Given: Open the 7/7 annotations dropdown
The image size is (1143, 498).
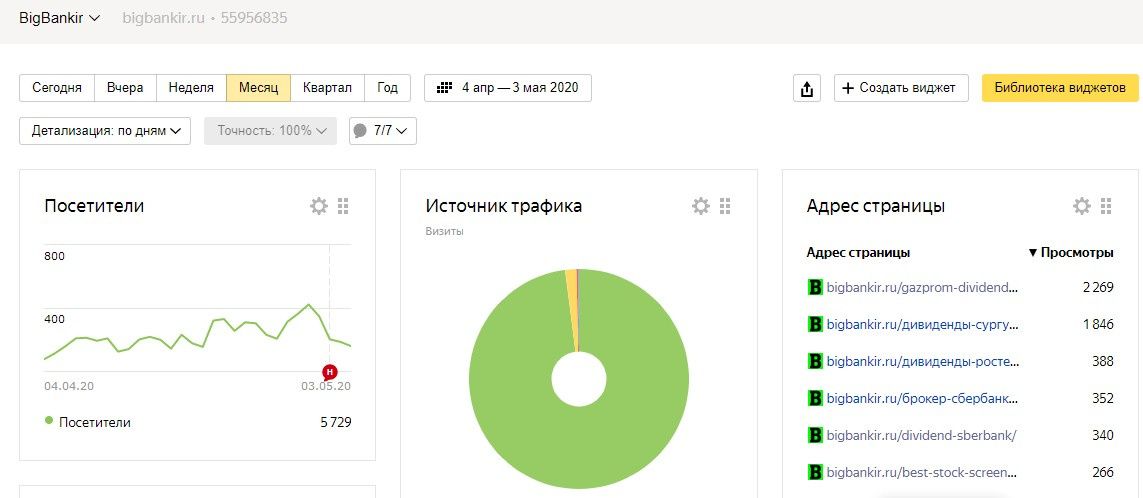Looking at the screenshot, I should 383,131.
